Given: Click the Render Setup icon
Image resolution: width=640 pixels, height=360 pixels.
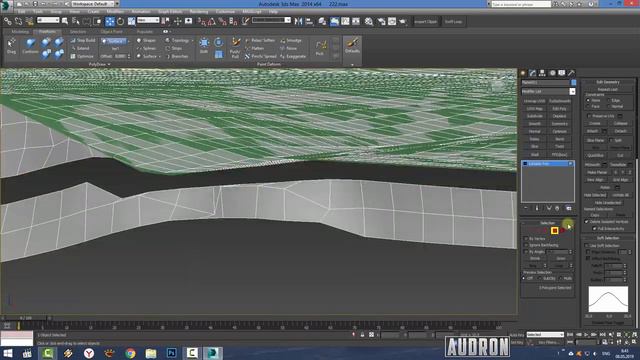Looking at the screenshot, I should (381, 21).
